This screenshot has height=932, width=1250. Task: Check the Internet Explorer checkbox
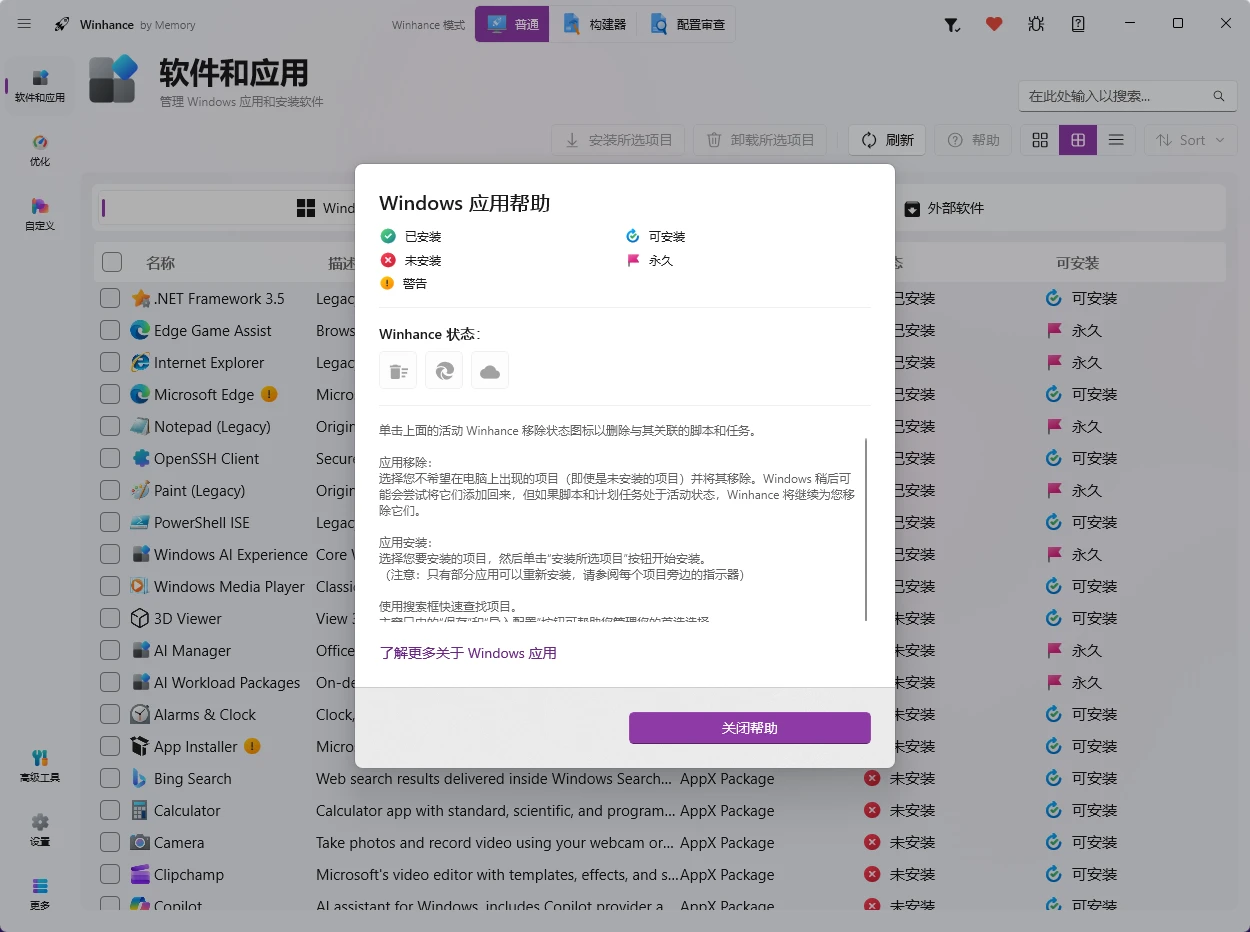point(110,362)
